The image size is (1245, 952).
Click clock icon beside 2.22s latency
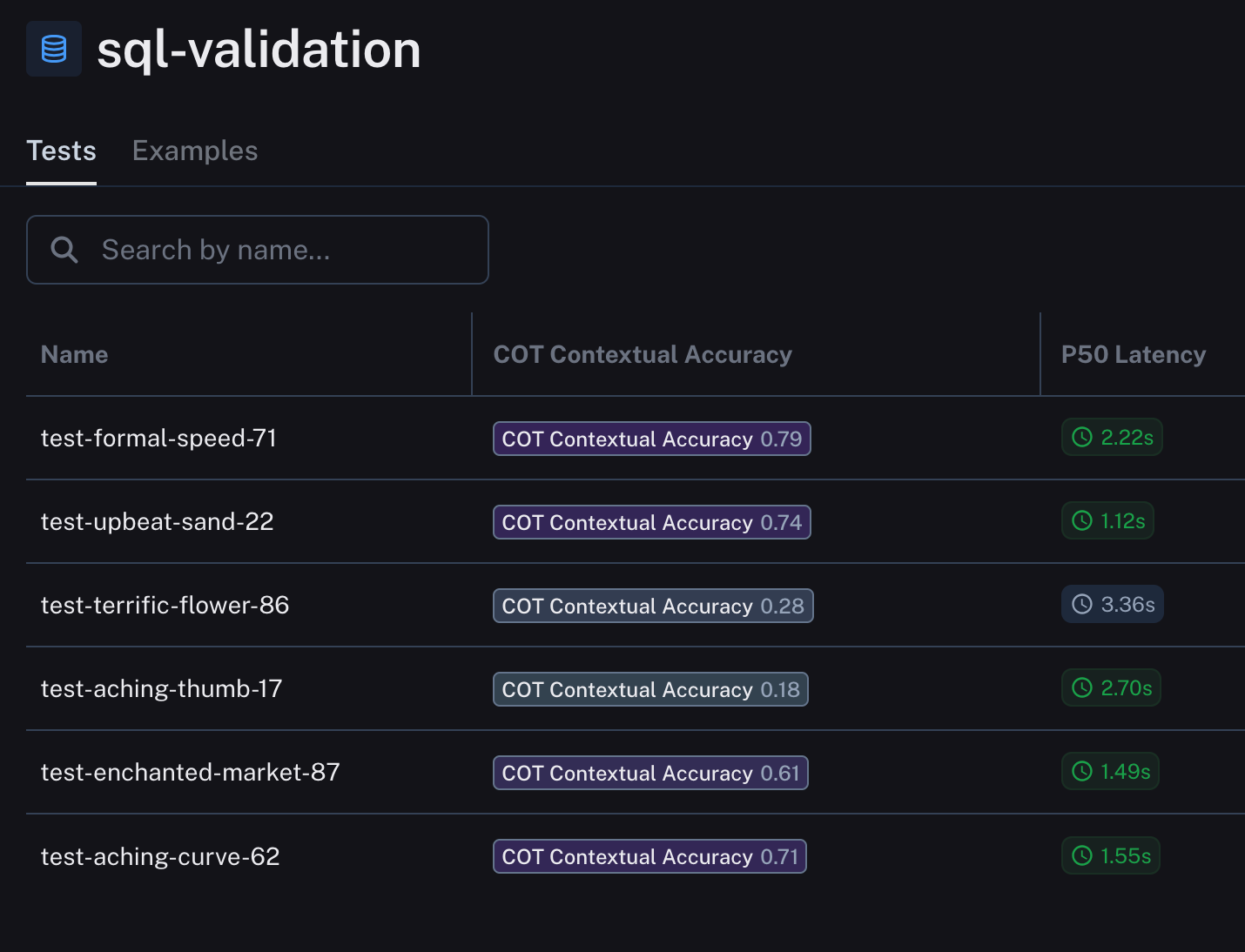click(1082, 438)
